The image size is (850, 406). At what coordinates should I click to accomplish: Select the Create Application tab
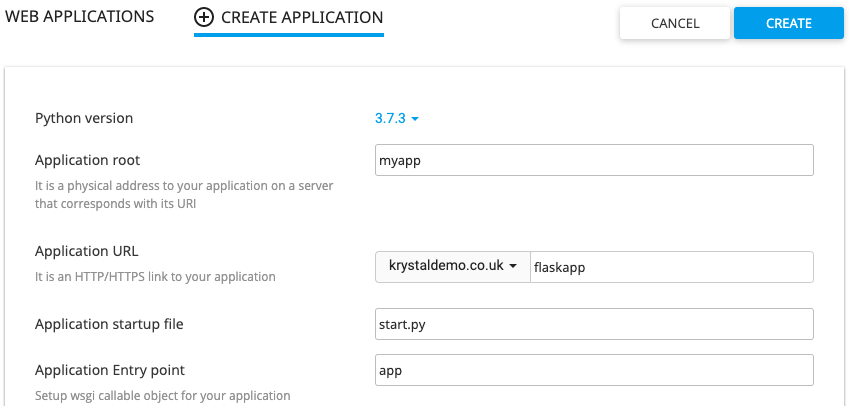[x=289, y=18]
